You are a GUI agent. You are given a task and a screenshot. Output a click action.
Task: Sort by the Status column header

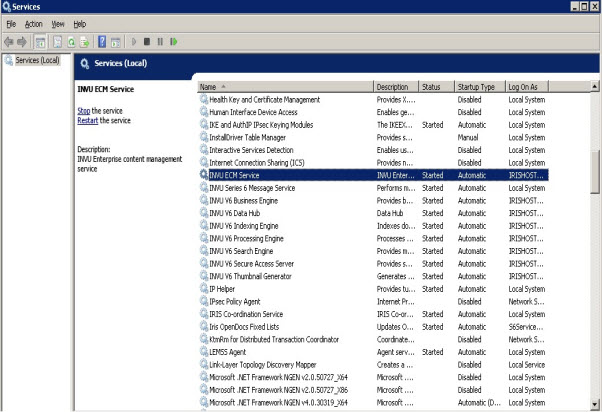click(437, 87)
